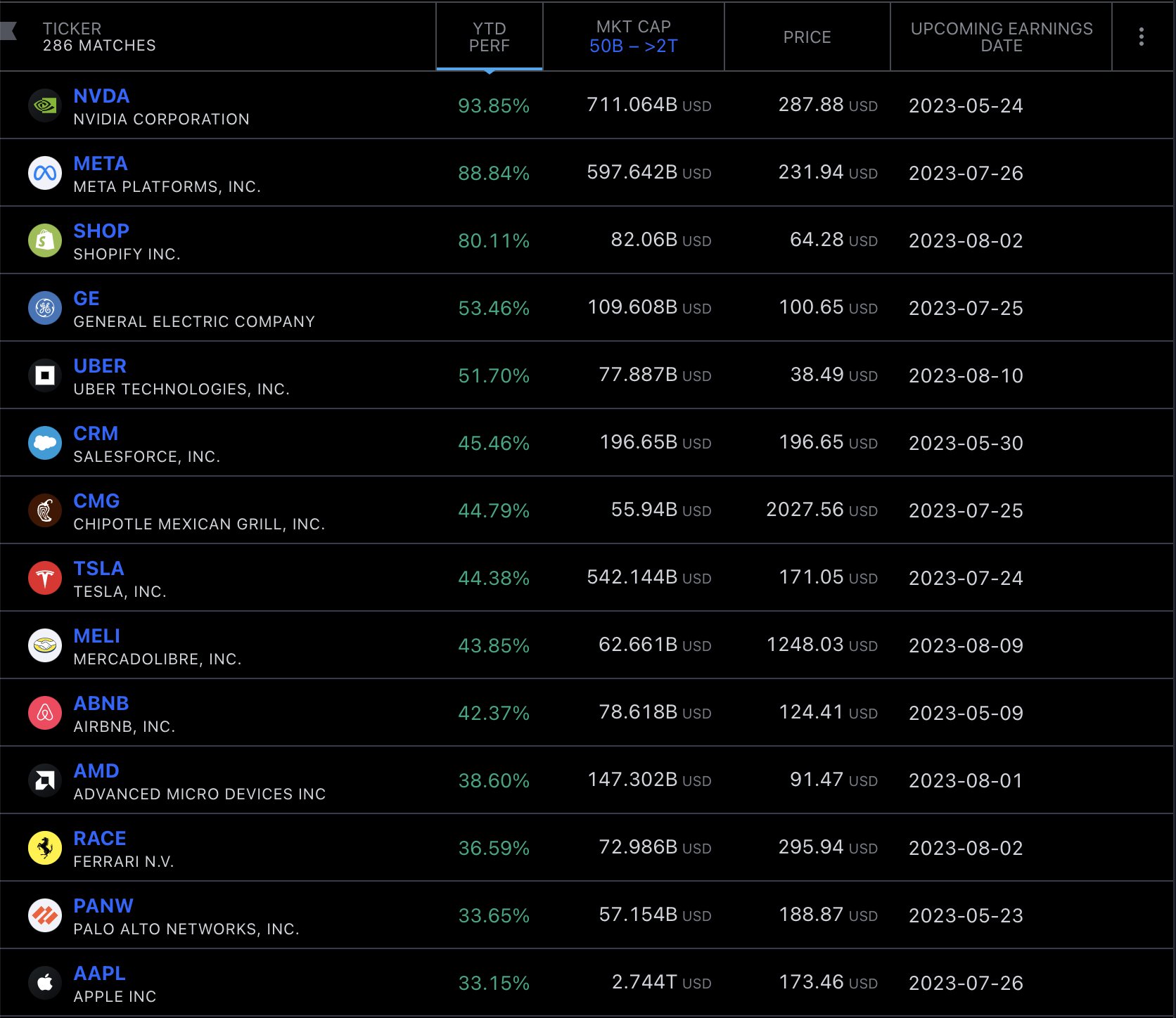Image resolution: width=1176 pixels, height=1018 pixels.
Task: Click META's 88.84% YTD performance value
Action: 494,173
